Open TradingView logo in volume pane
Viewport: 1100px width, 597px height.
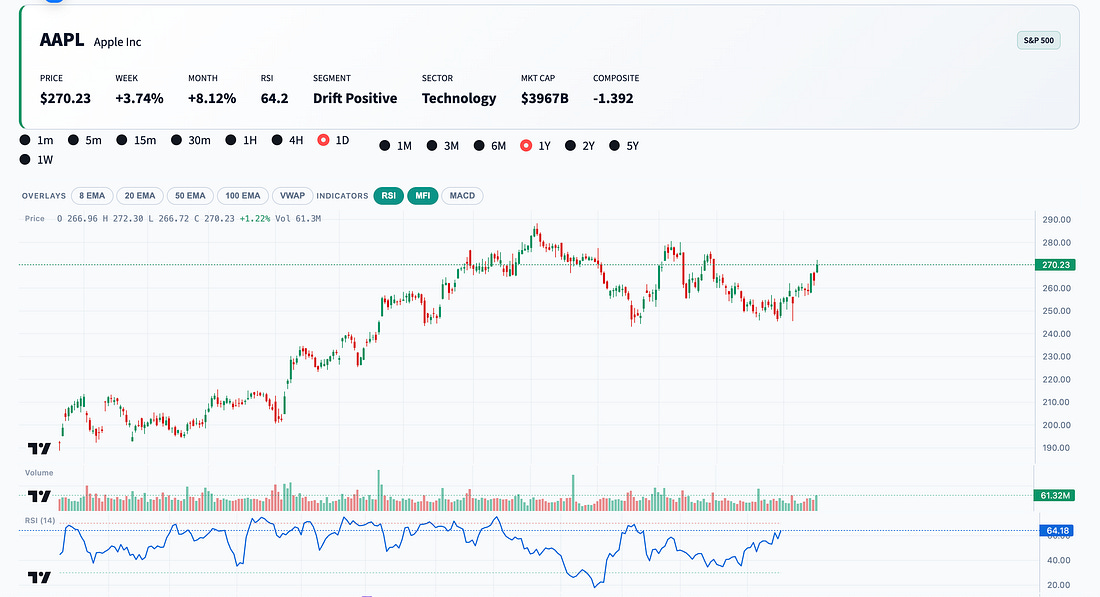[39, 496]
